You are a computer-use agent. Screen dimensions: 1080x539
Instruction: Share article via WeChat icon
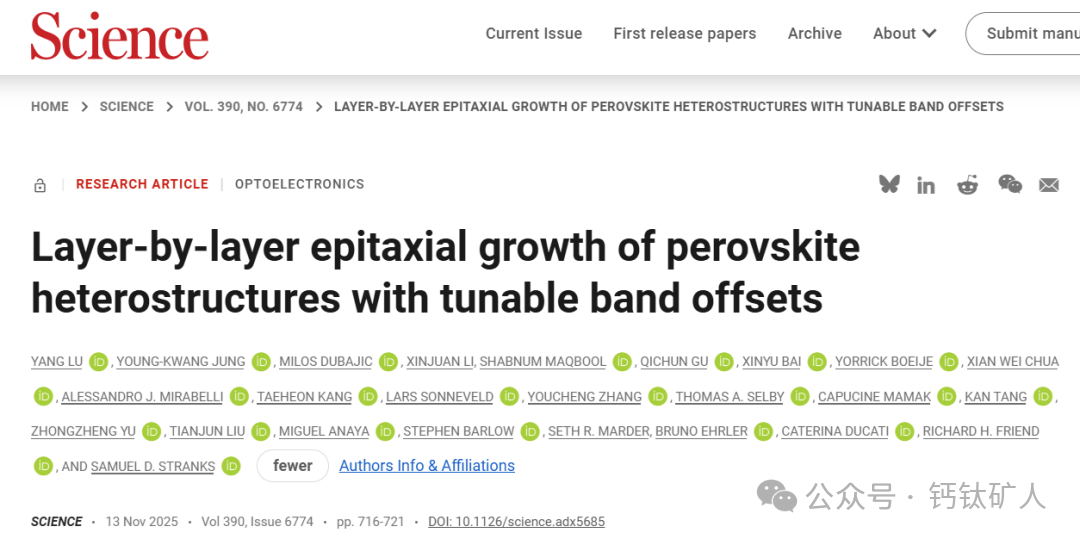[x=1010, y=184]
